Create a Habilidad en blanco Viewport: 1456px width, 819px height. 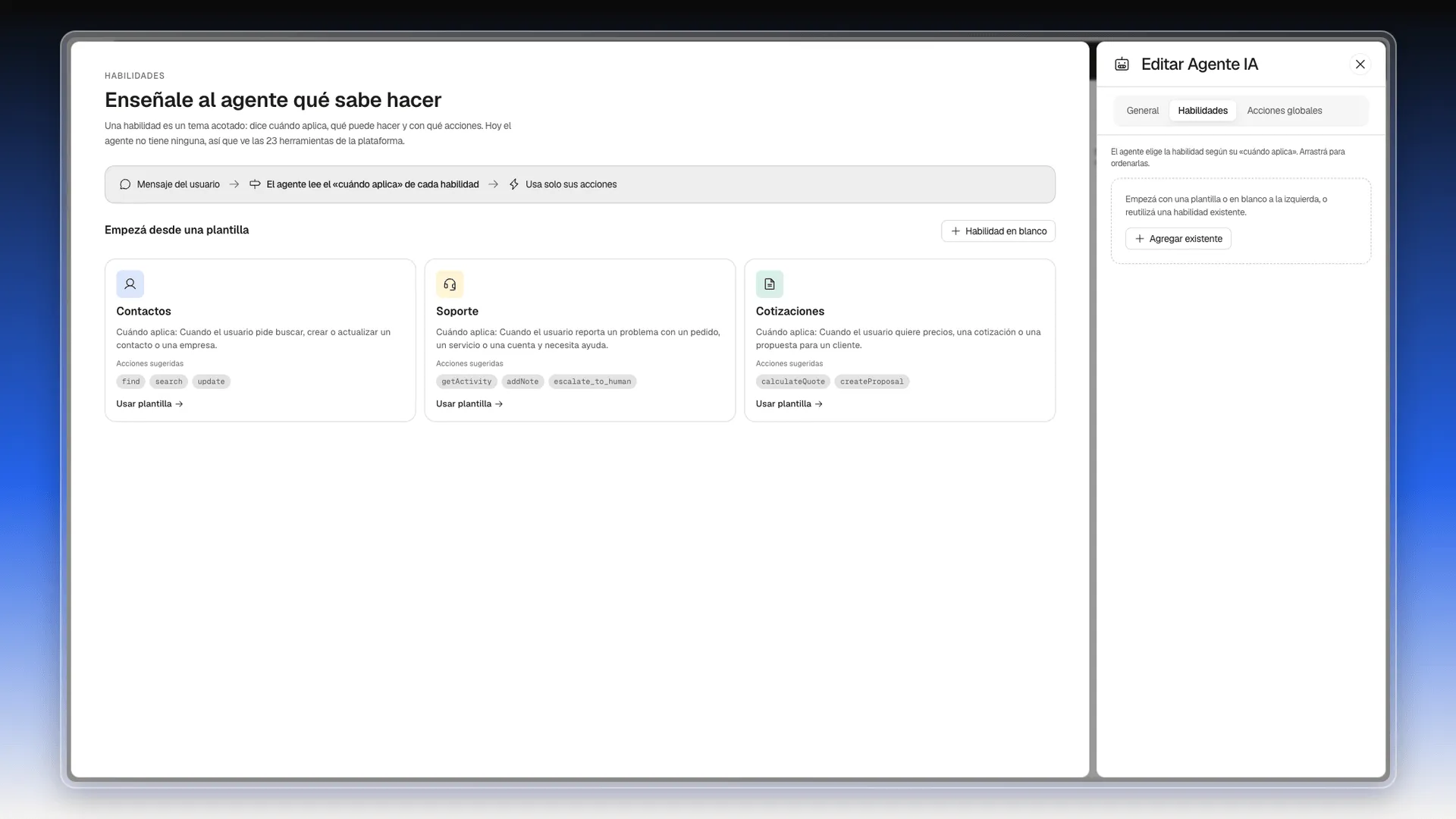(x=998, y=231)
